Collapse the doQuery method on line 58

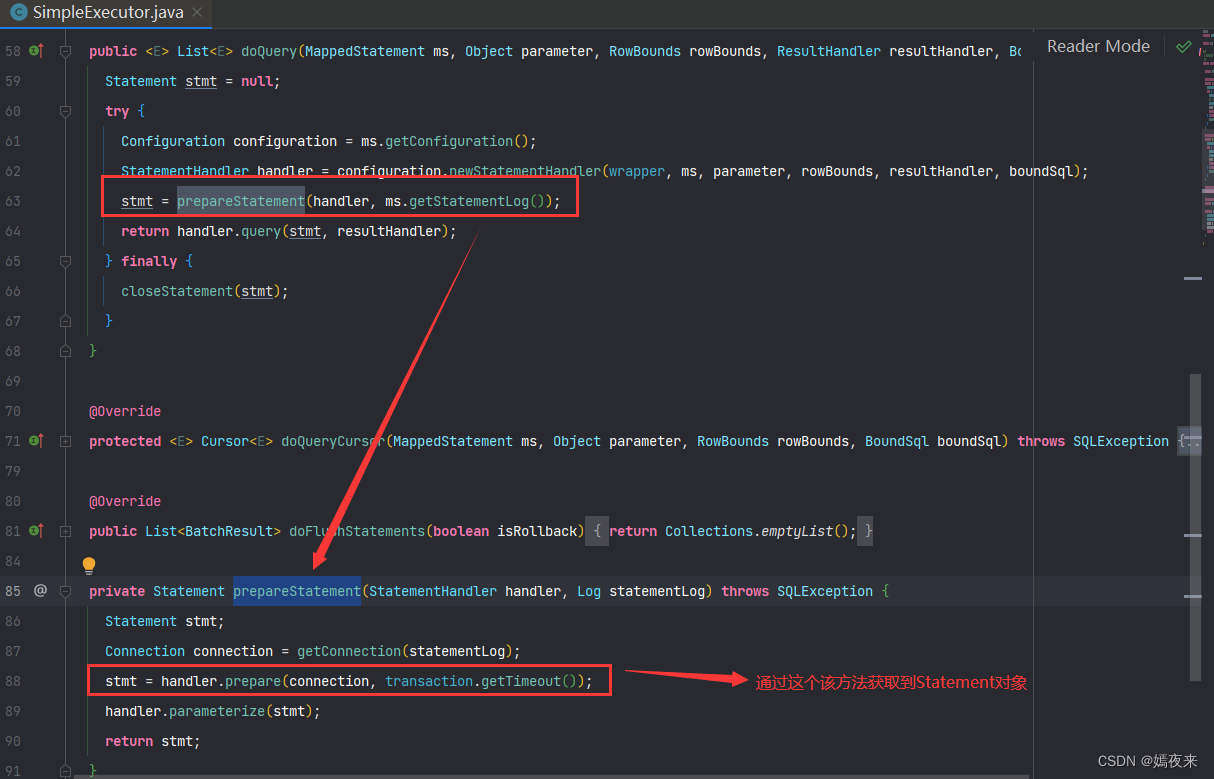pos(65,51)
